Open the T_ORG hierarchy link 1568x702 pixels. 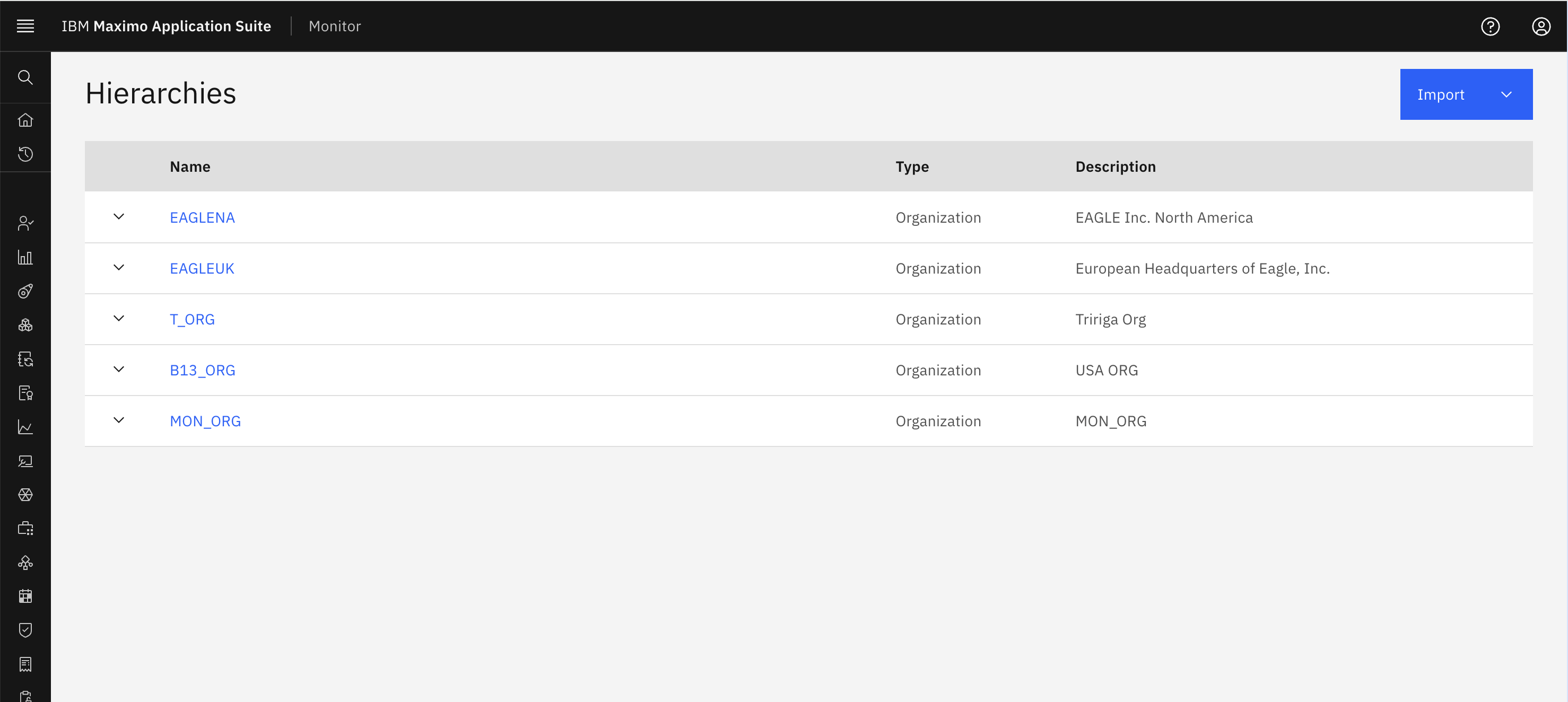(x=191, y=319)
